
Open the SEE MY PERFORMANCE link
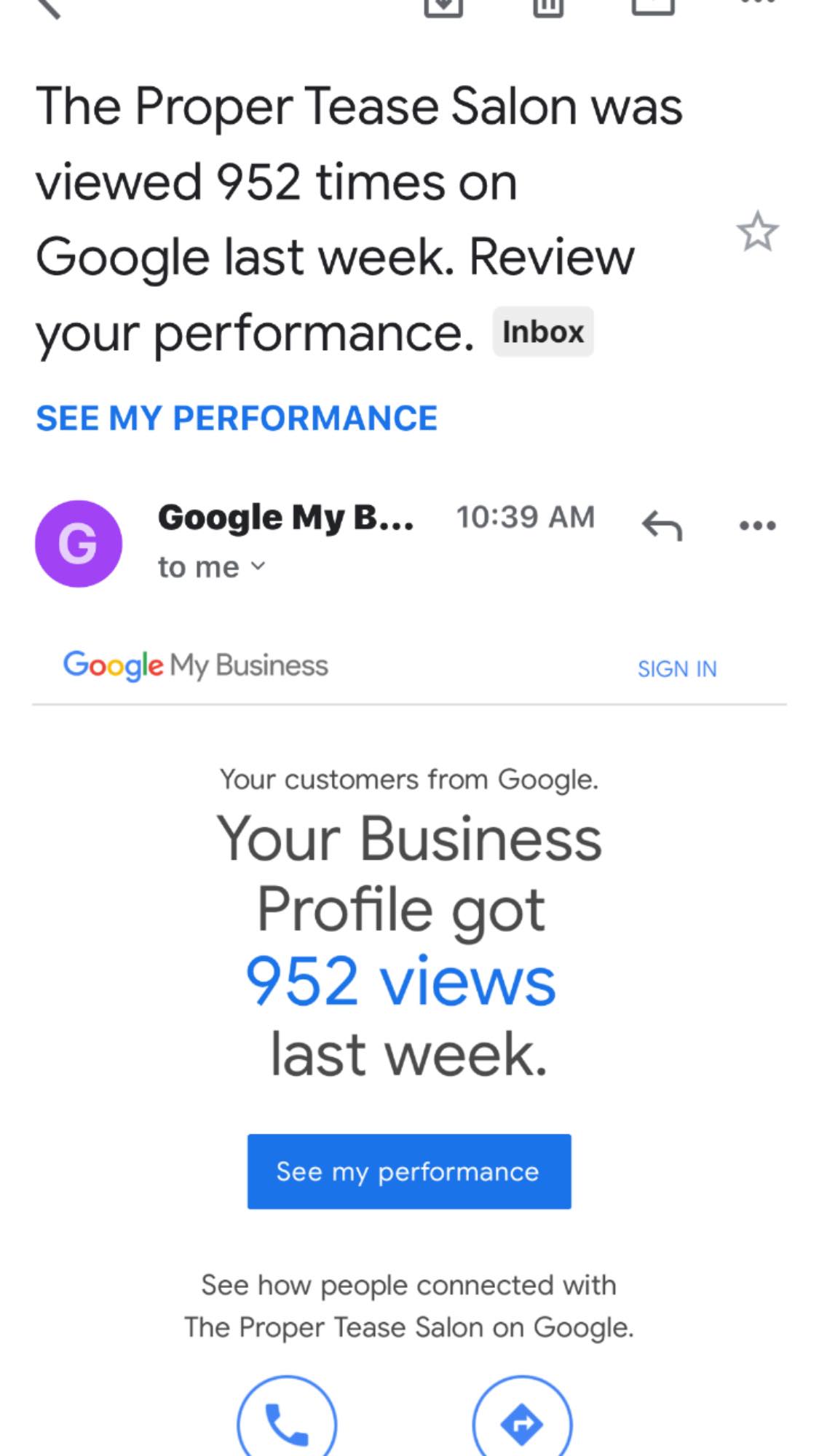click(237, 419)
